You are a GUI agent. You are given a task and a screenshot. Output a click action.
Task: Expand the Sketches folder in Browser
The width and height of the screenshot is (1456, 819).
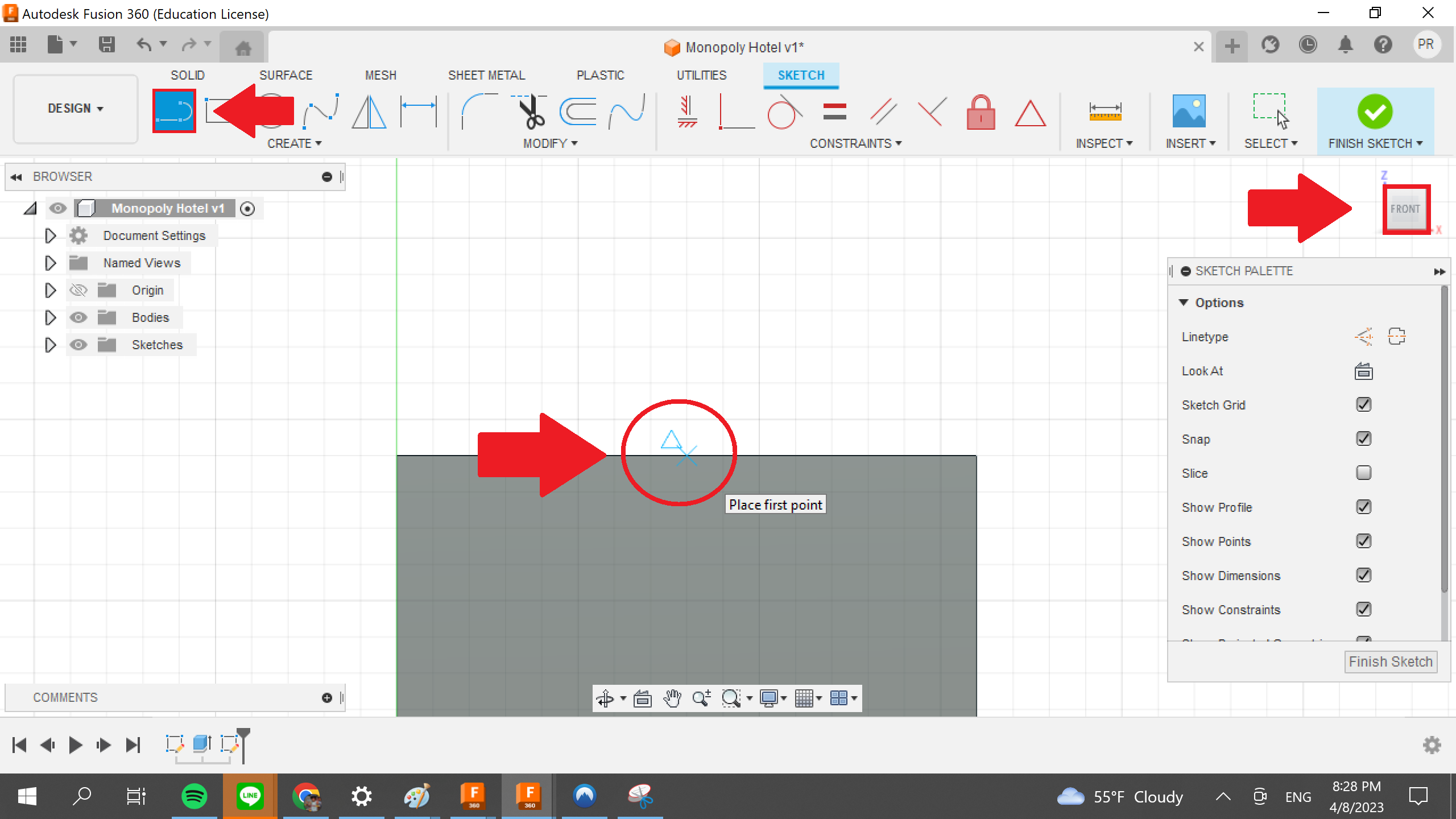pos(50,344)
